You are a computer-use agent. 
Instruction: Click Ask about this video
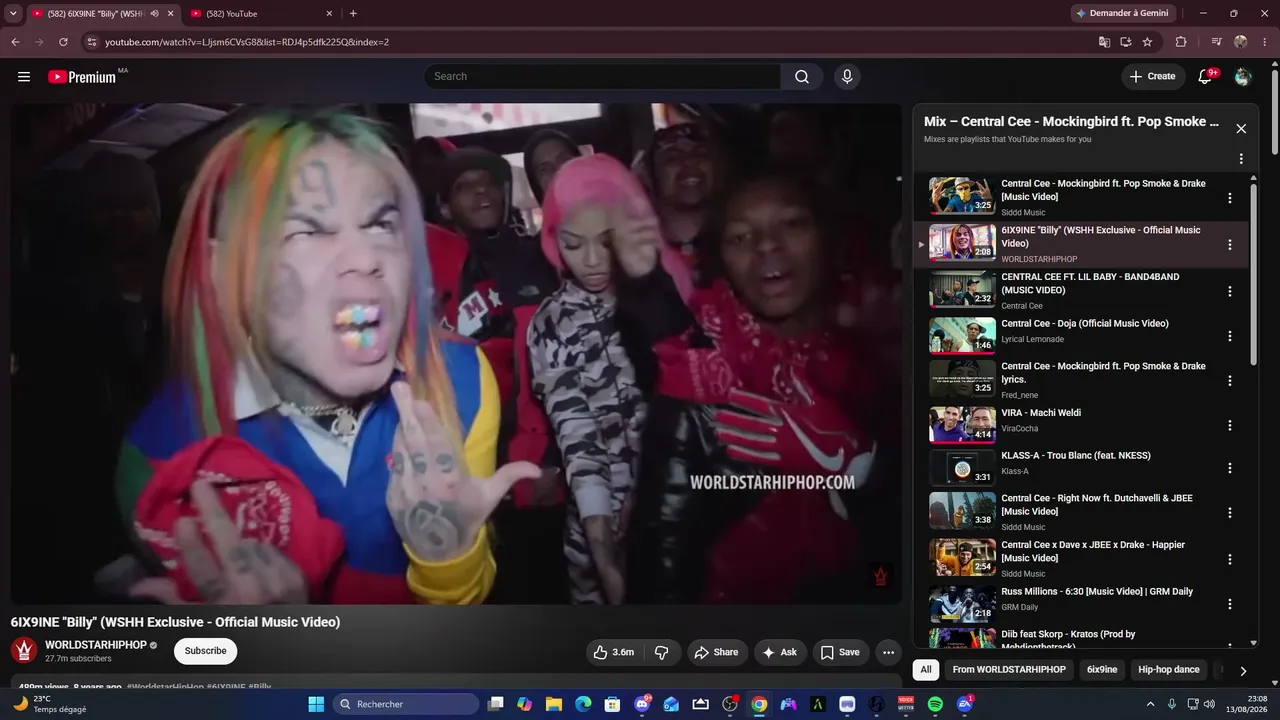[x=780, y=652]
